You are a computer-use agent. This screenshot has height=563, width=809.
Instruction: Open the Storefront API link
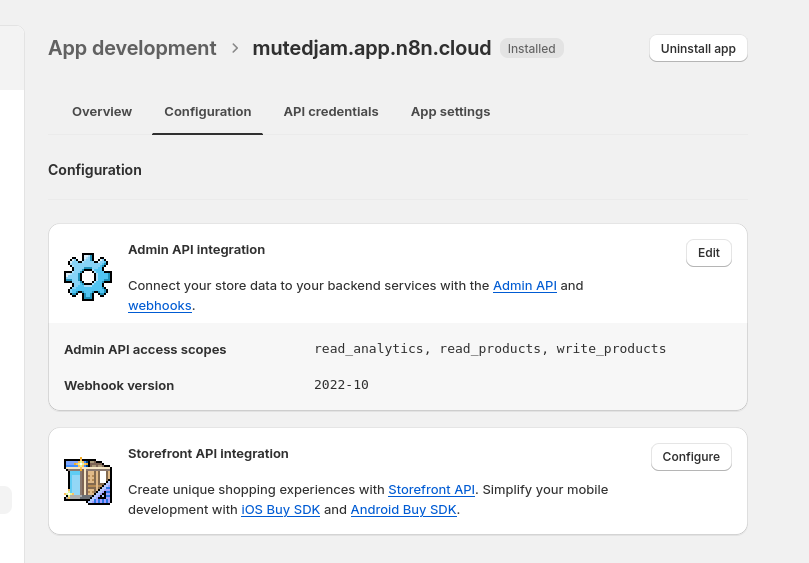431,490
